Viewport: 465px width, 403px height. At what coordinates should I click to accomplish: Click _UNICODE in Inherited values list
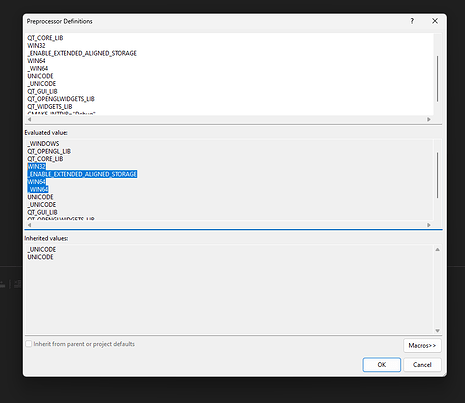[x=42, y=249]
